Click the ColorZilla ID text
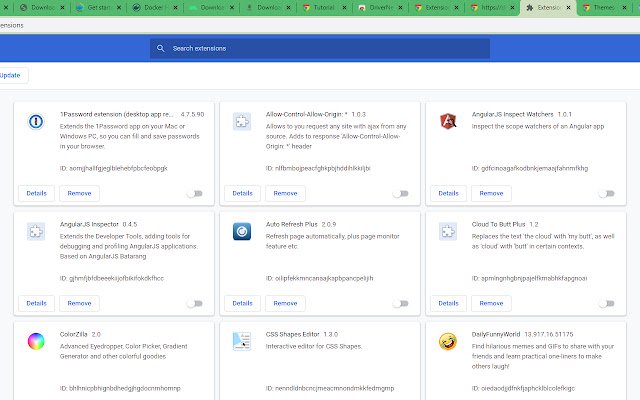The image size is (640, 400). point(120,388)
